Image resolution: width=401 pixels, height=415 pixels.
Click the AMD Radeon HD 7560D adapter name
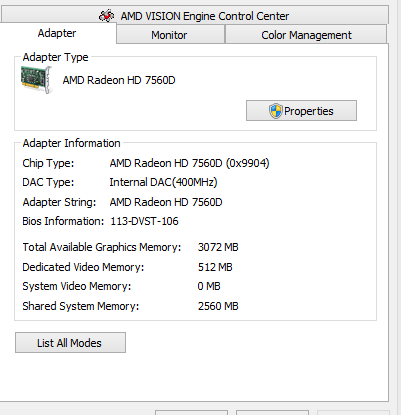[x=119, y=80]
